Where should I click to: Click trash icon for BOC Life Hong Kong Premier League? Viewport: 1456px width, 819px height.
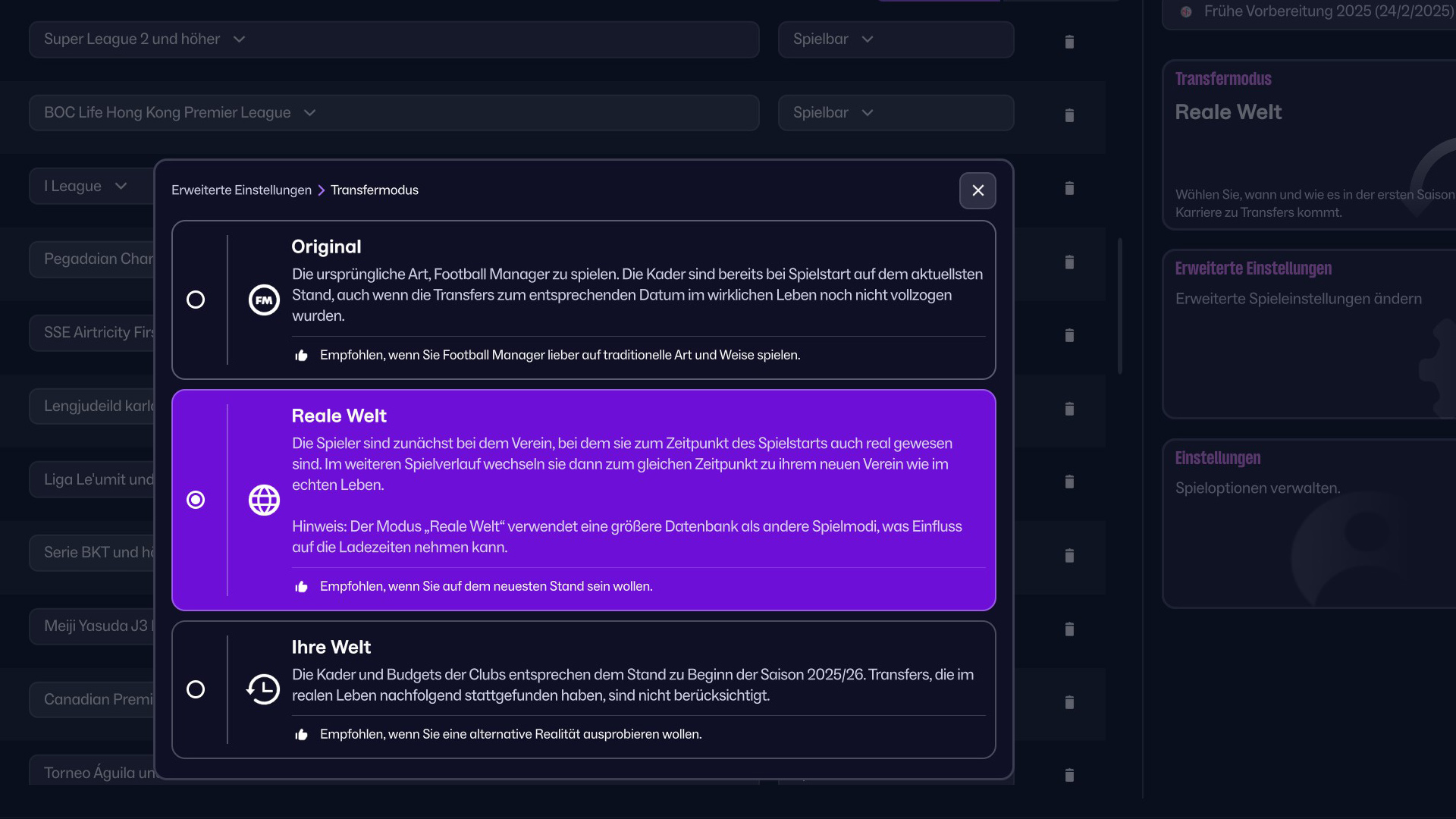[x=1069, y=115]
